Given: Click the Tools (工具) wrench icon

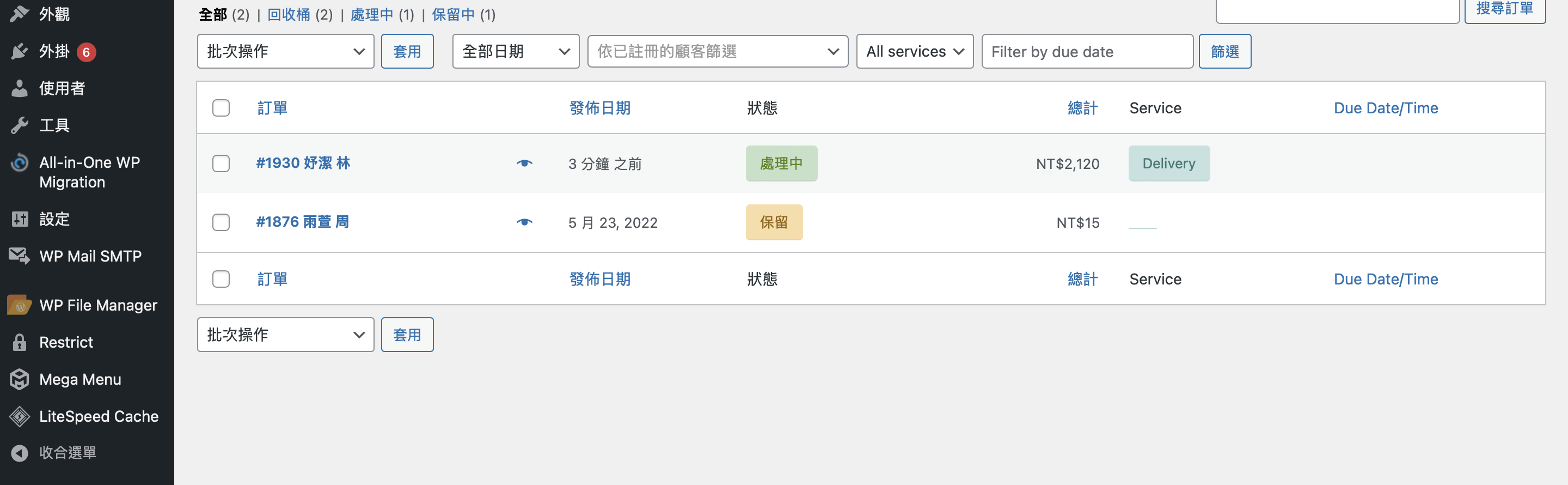Looking at the screenshot, I should pyautogui.click(x=20, y=125).
